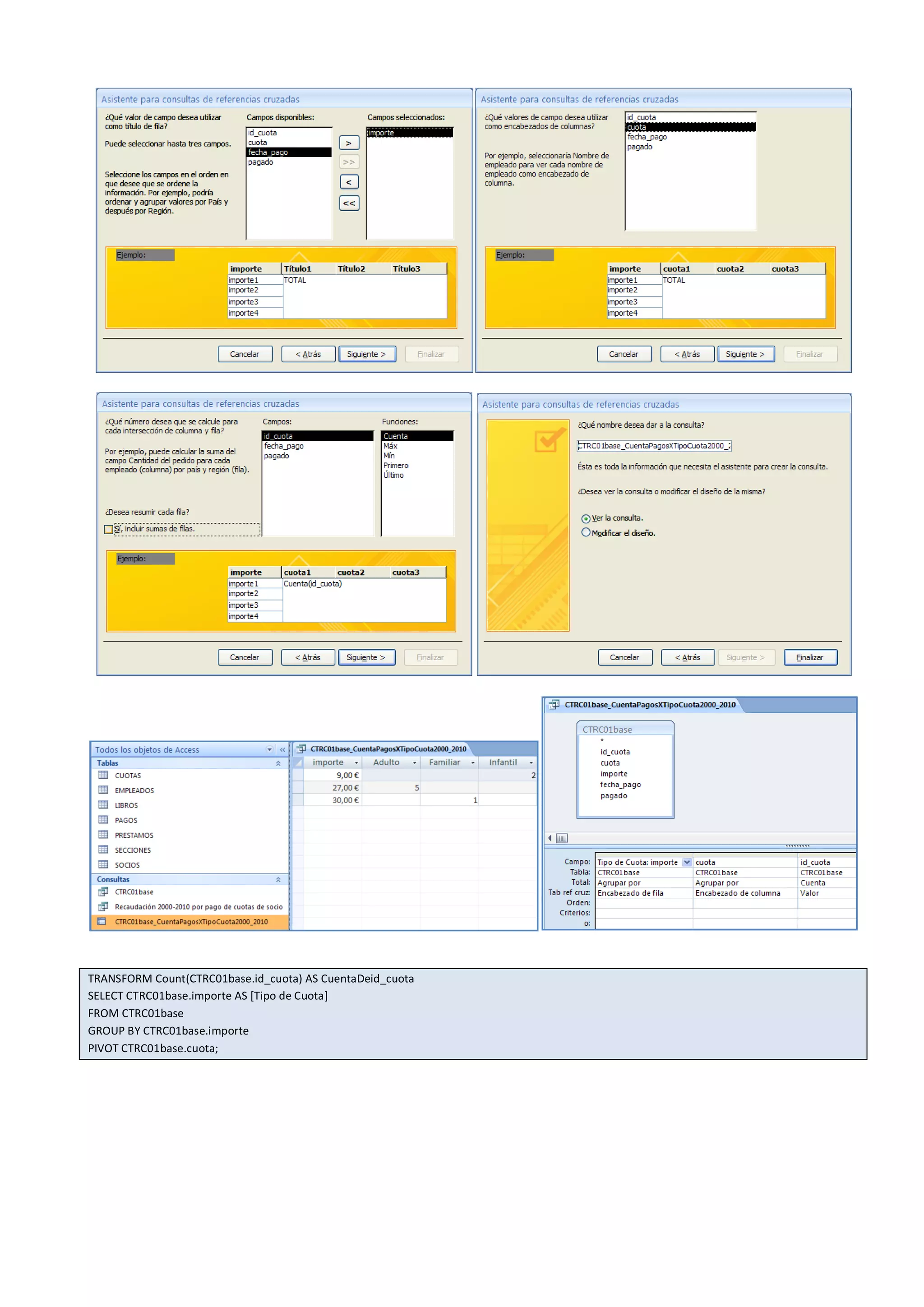
Task: Click the query icon on the datasheet tab
Action: pos(300,748)
